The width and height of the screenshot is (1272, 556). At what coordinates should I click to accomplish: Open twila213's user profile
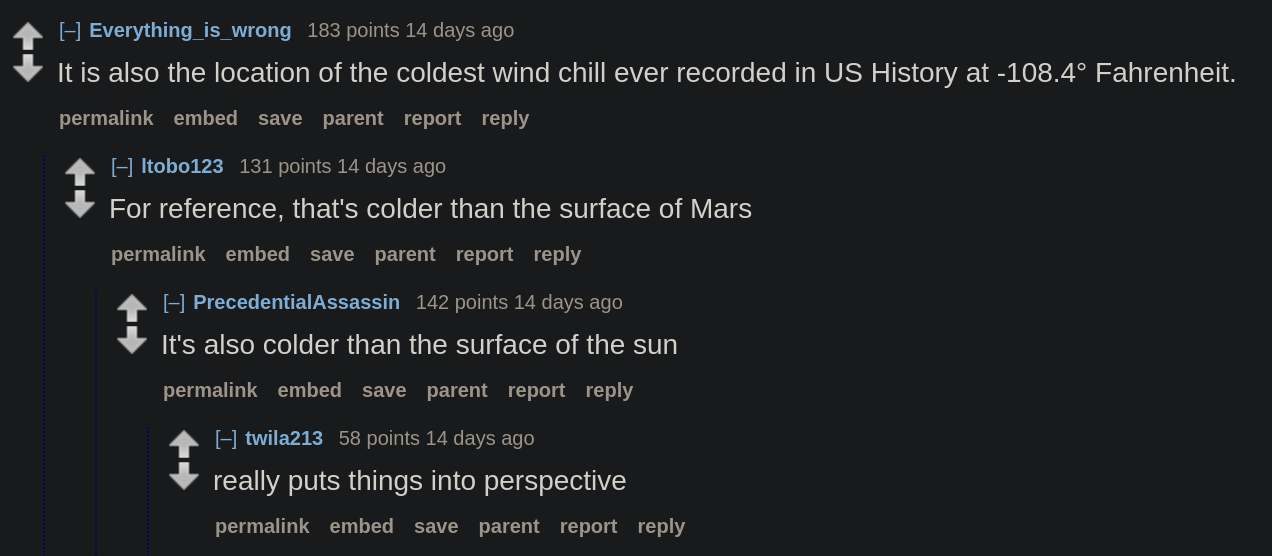284,438
